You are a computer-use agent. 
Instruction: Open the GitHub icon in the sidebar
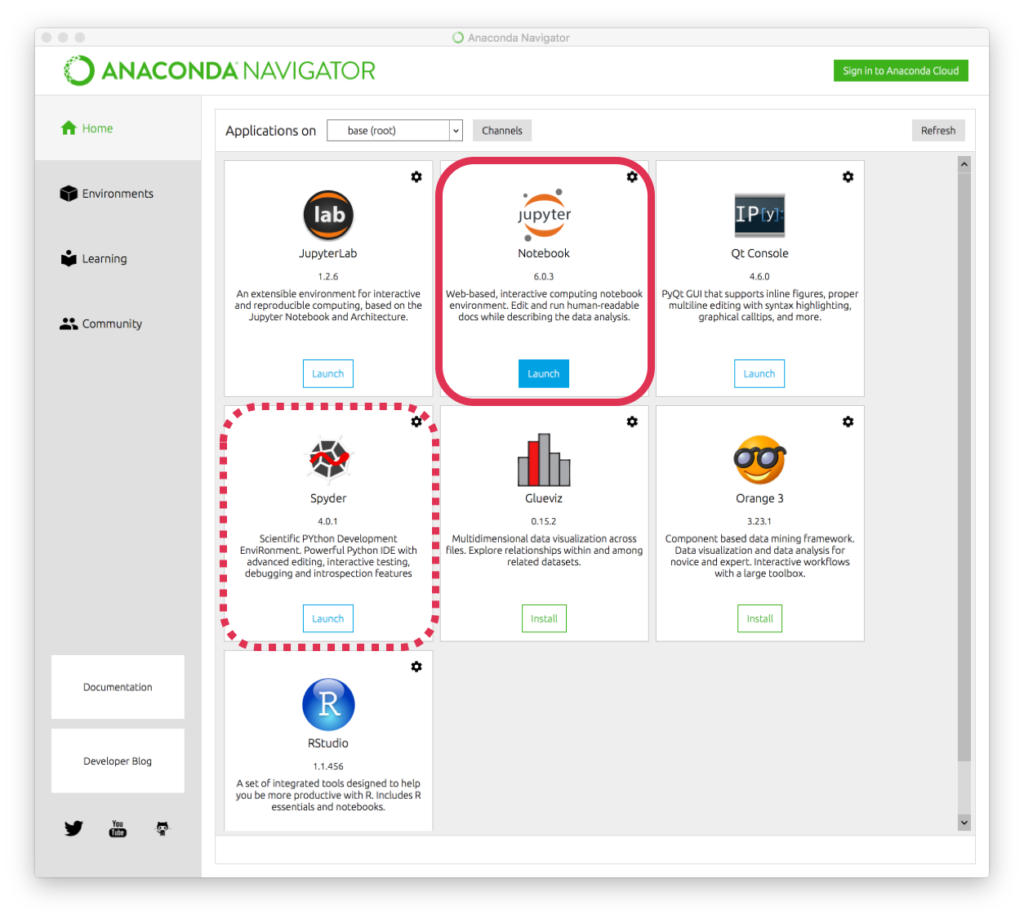coord(162,828)
